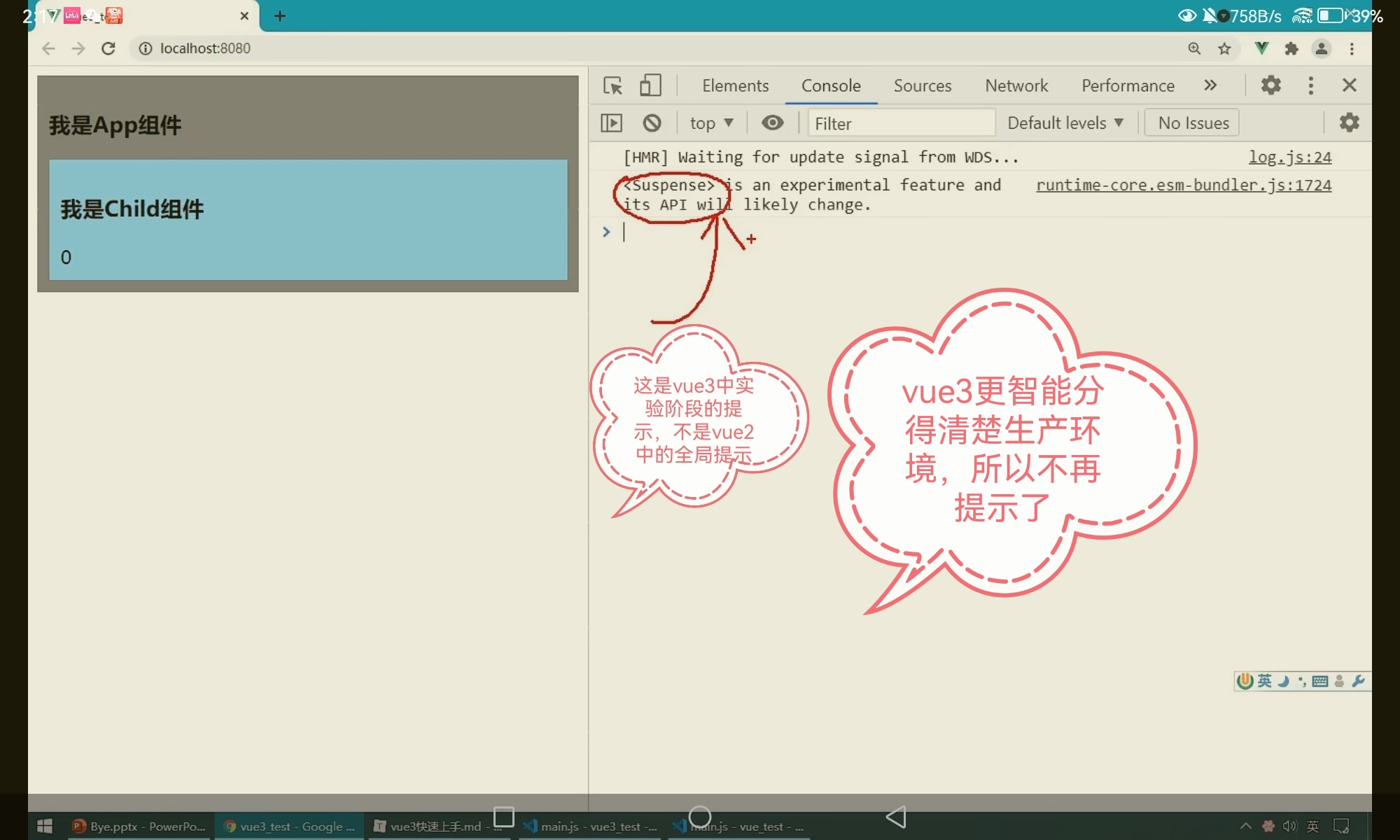This screenshot has width=1400, height=840.
Task: Toggle device toolbar emulation icon
Action: coord(650,85)
